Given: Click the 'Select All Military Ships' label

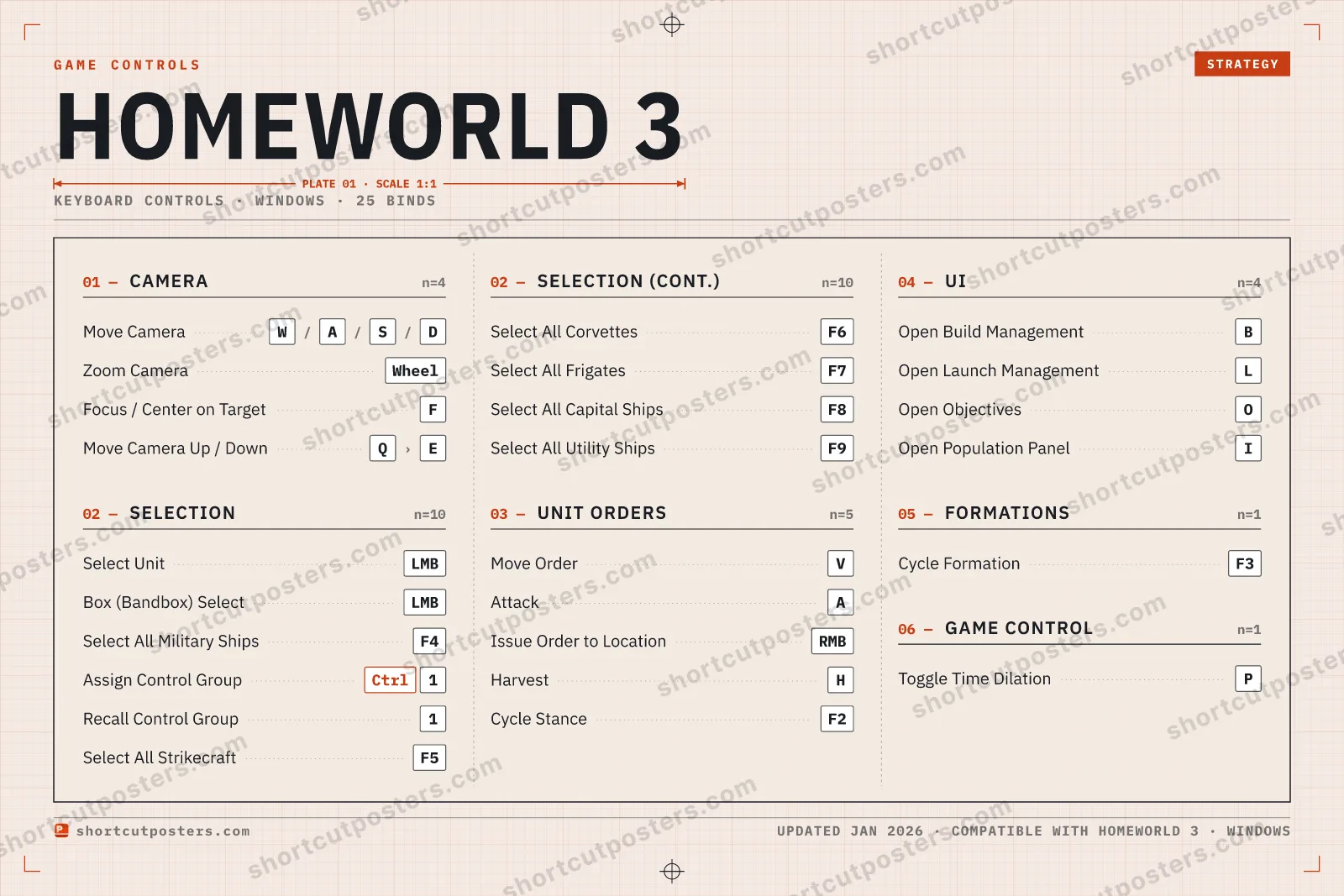Looking at the screenshot, I should [171, 641].
